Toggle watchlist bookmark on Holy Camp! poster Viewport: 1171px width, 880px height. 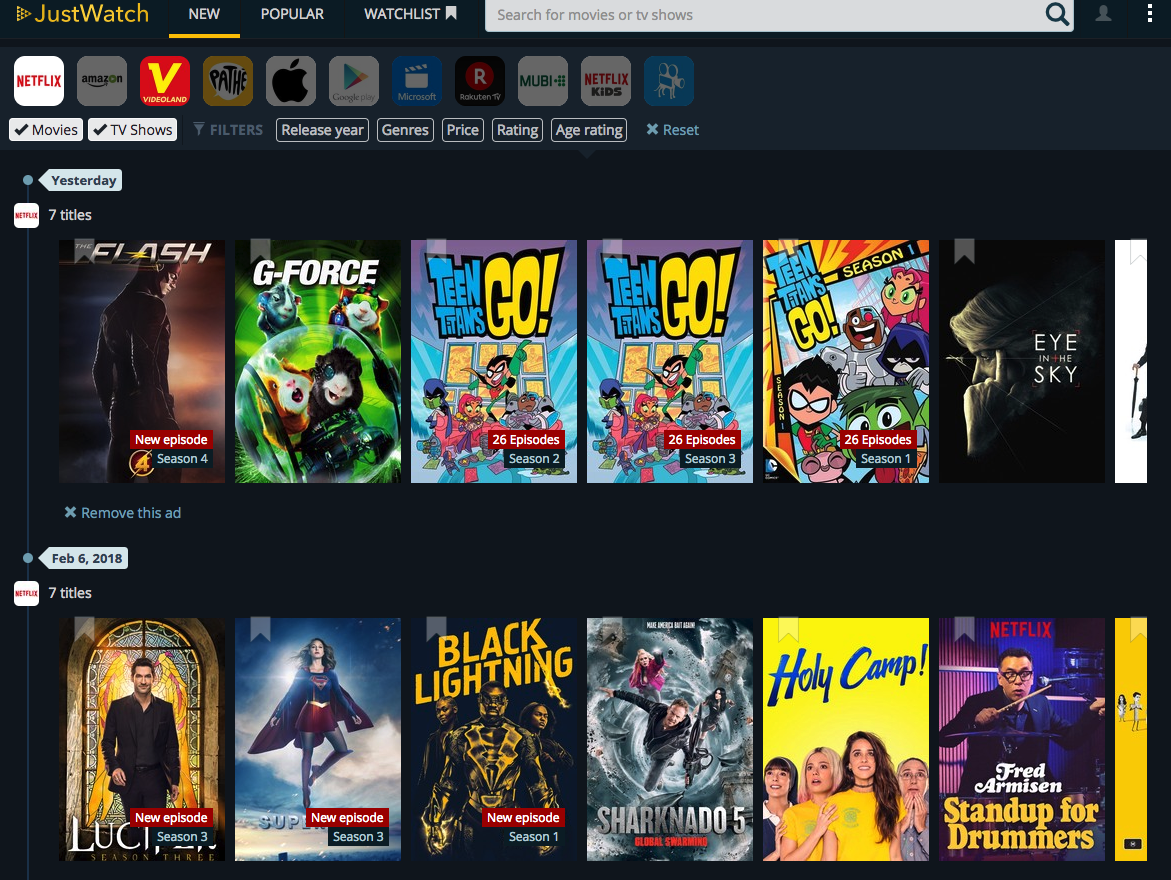click(788, 630)
